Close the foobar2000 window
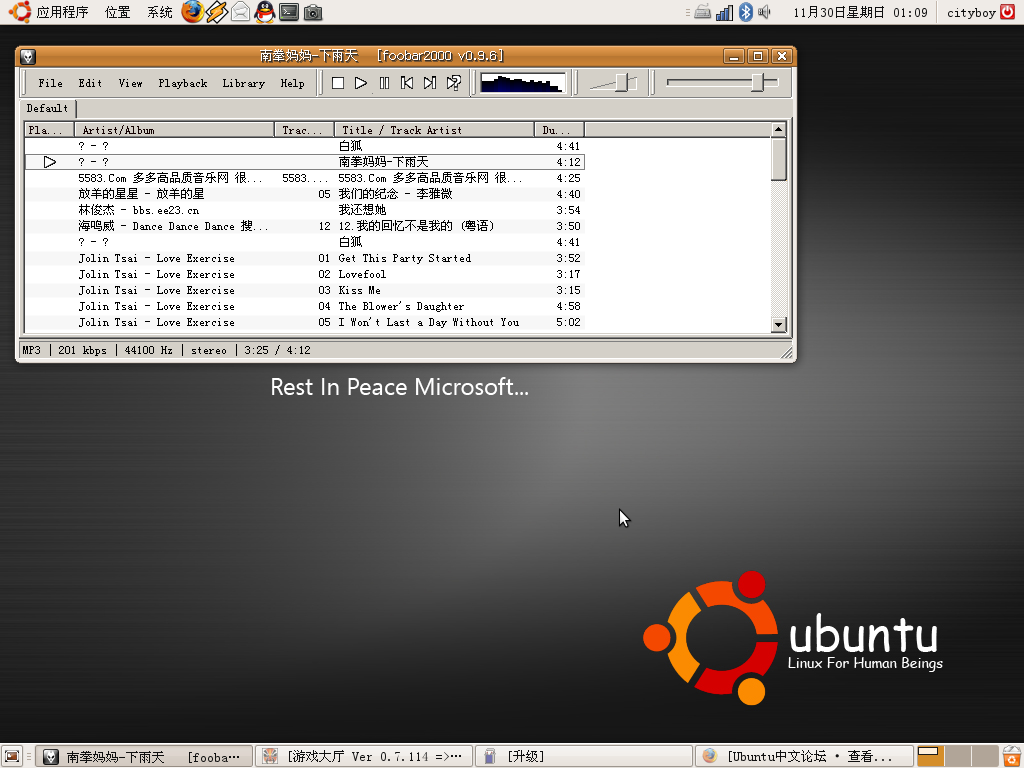This screenshot has width=1024, height=768. pos(782,56)
